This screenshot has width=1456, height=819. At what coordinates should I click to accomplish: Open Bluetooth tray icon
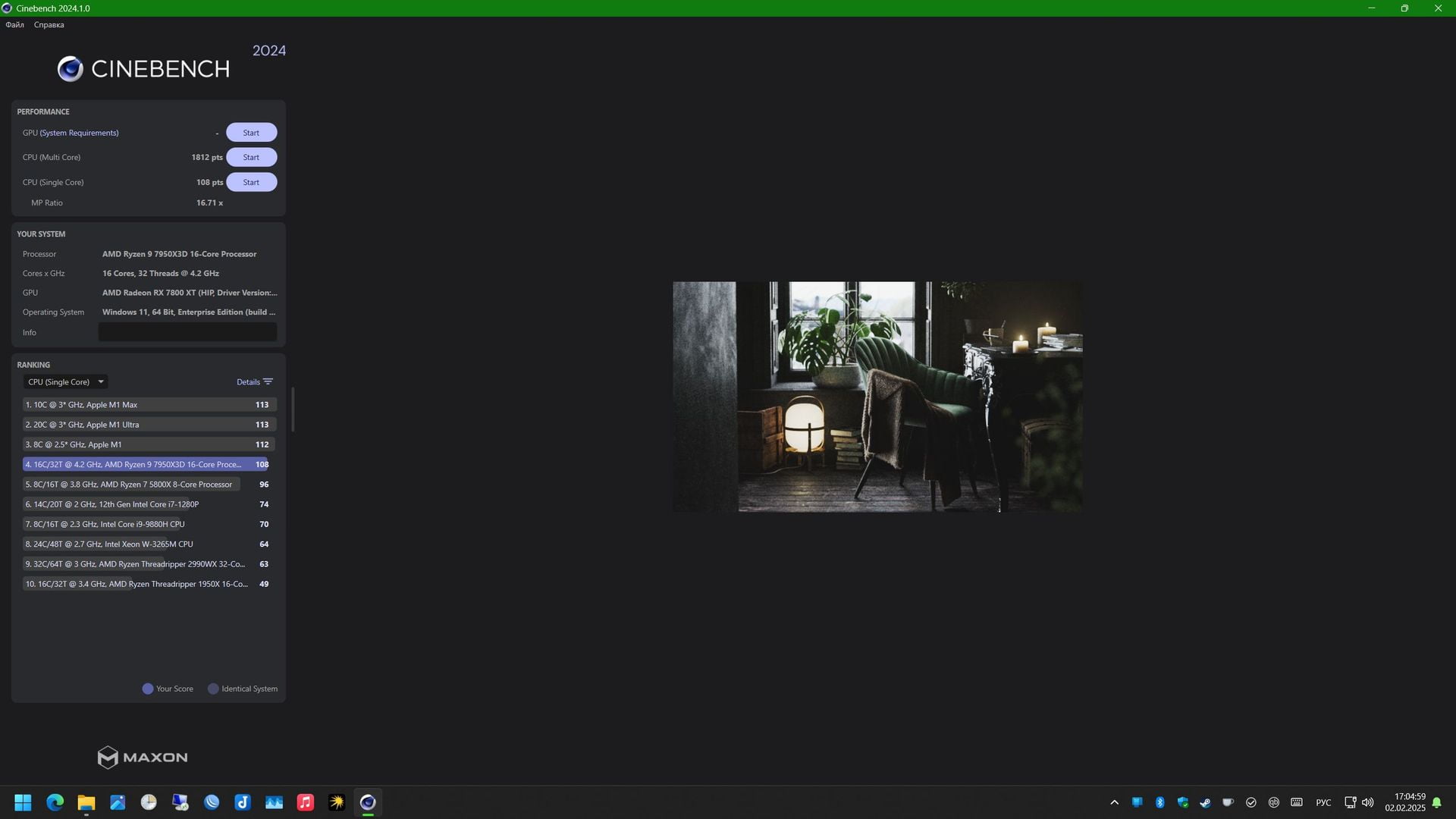[1159, 802]
